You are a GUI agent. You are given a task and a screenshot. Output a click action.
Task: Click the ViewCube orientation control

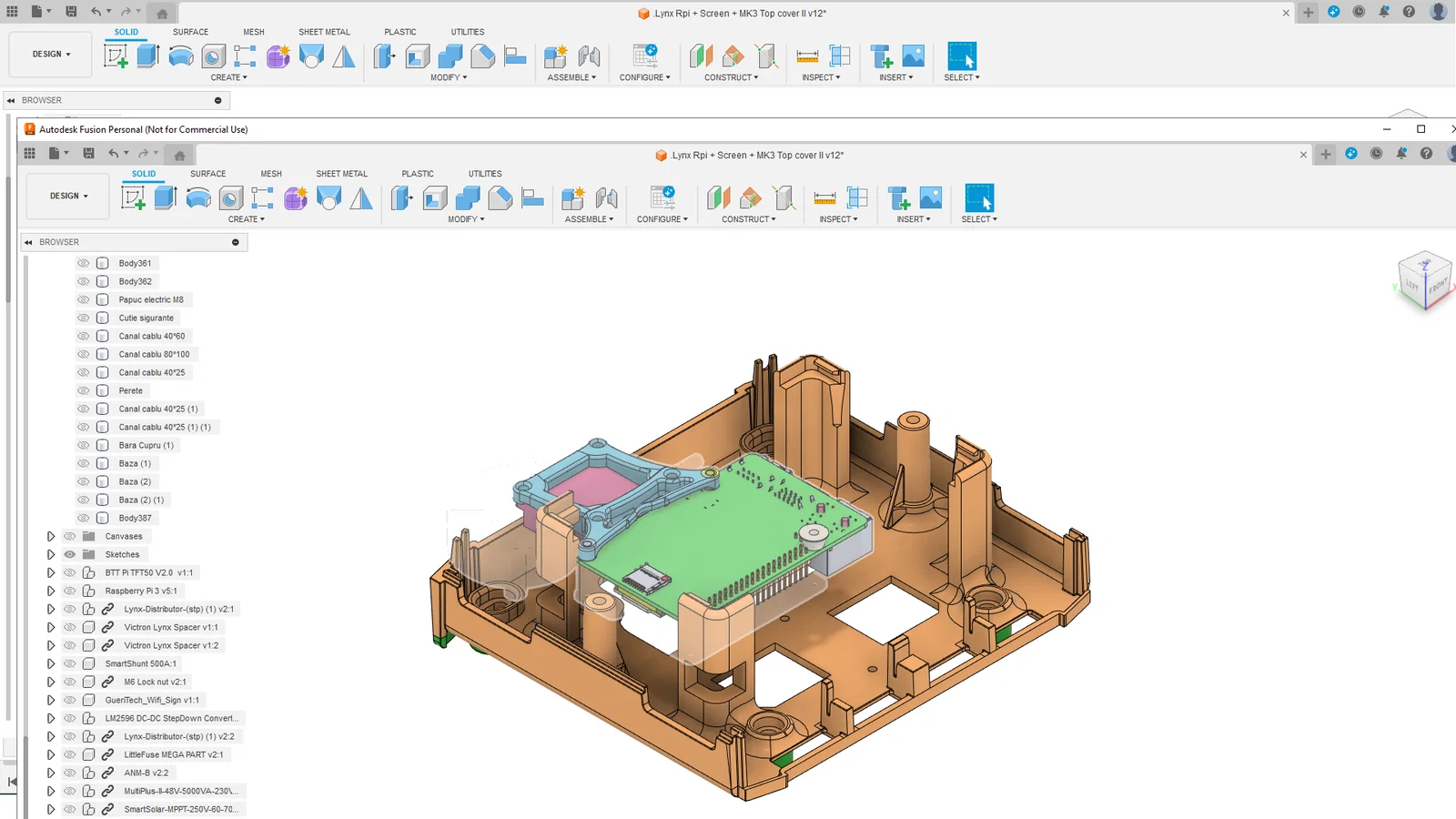point(1424,281)
